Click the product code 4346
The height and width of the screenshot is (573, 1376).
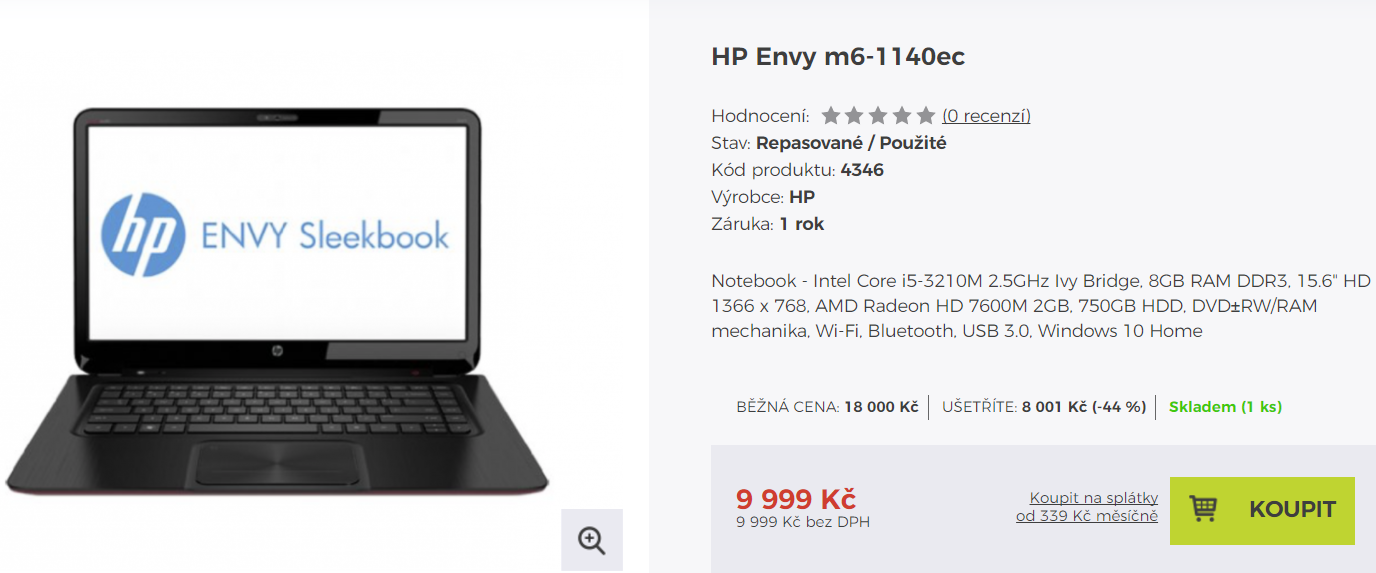coord(862,170)
